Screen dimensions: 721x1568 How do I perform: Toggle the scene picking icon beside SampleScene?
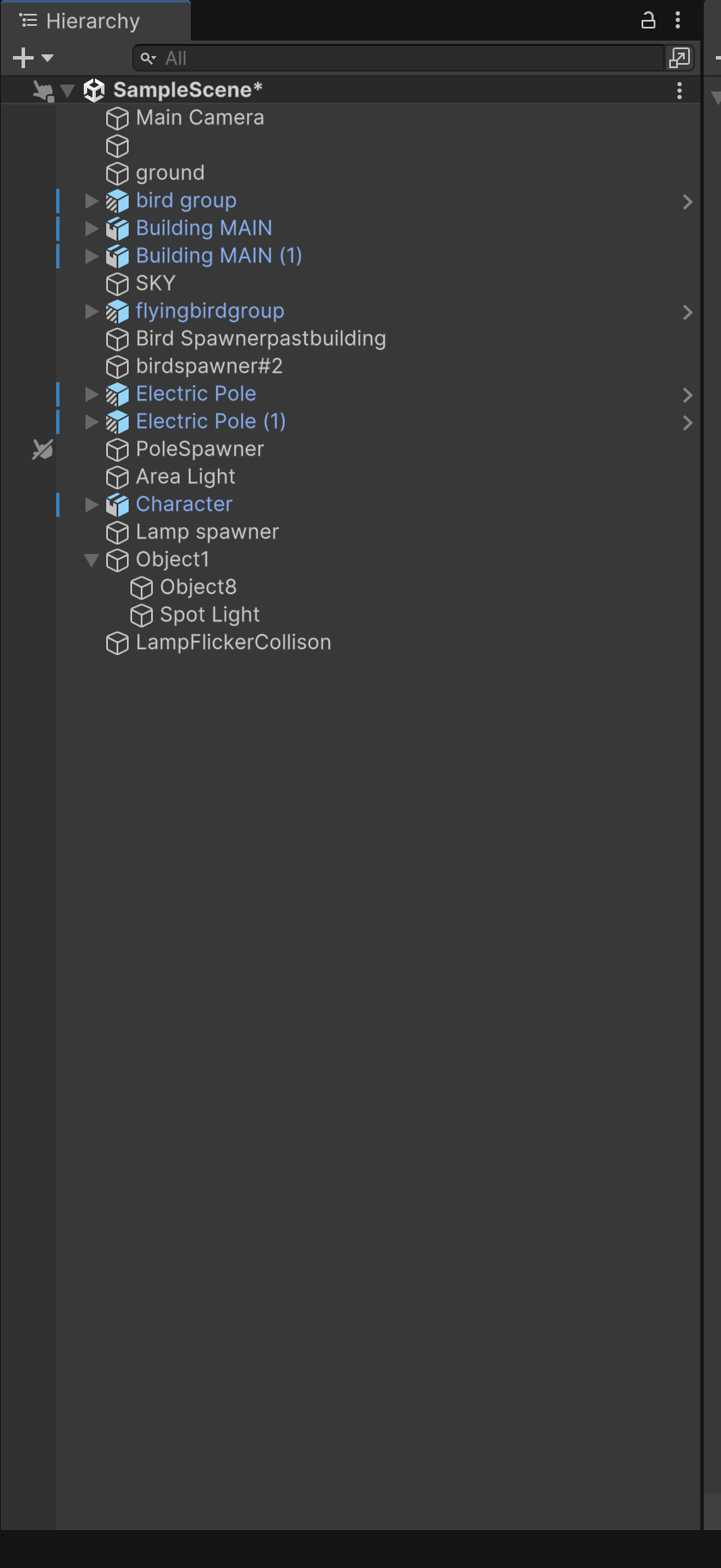tap(42, 90)
